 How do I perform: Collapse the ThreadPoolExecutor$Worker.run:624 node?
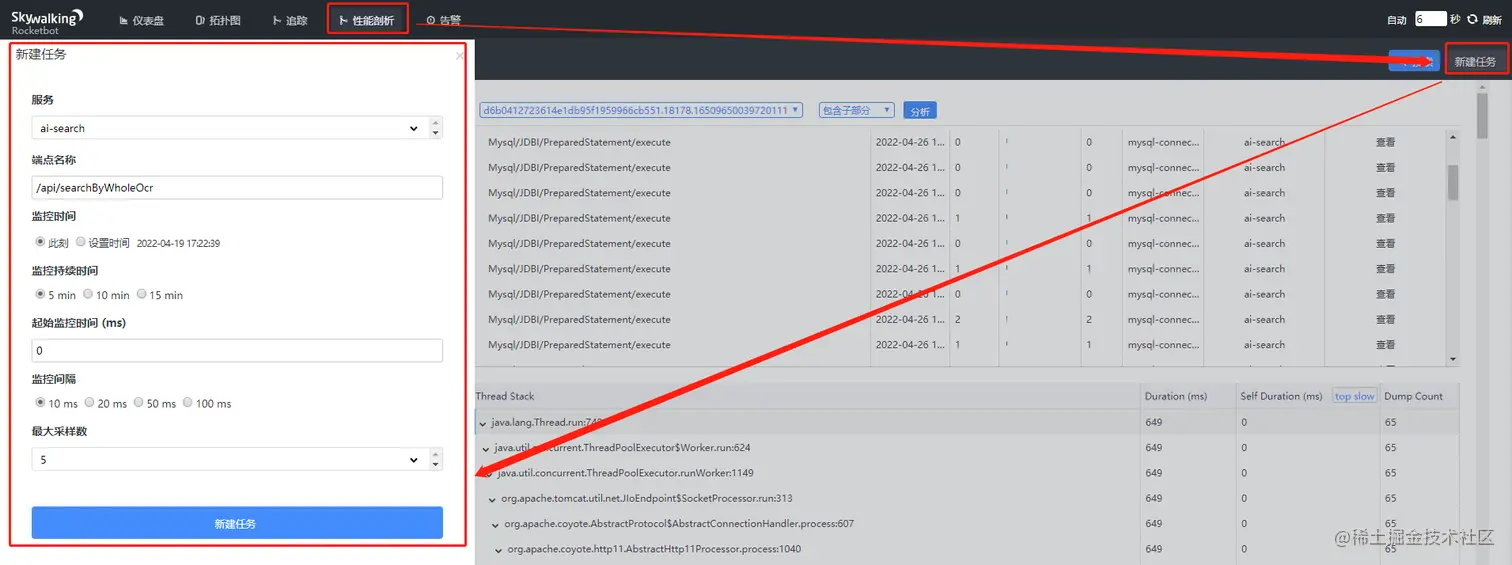pyautogui.click(x=486, y=449)
